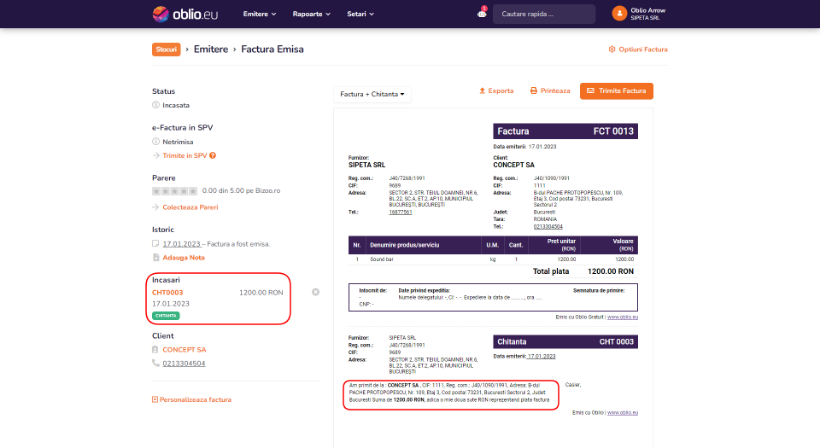820x448 pixels.
Task: Click the Netrimisa info icon
Action: (155, 142)
